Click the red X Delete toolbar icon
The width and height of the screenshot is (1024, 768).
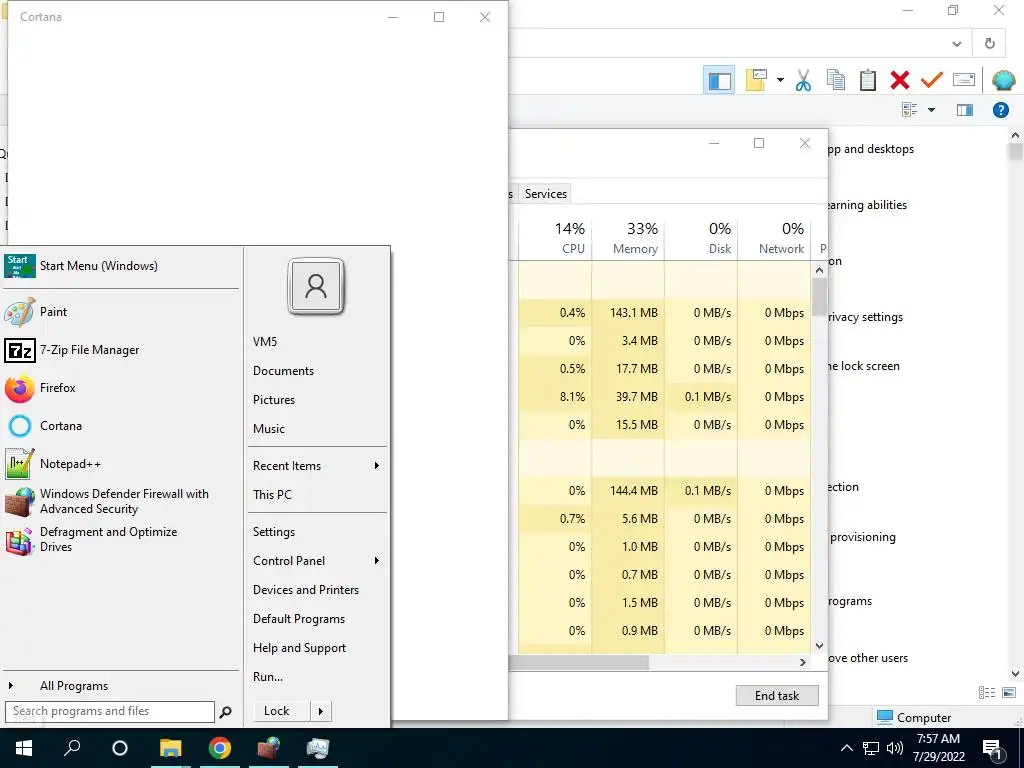(899, 80)
